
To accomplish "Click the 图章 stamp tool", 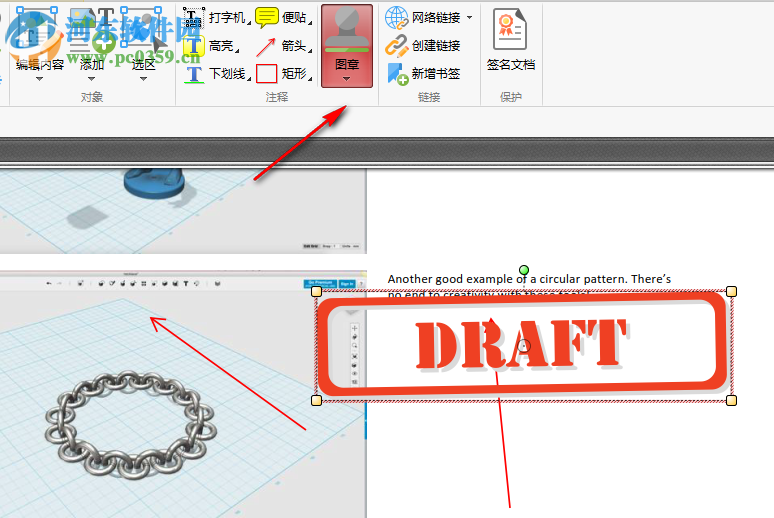I will pyautogui.click(x=347, y=46).
